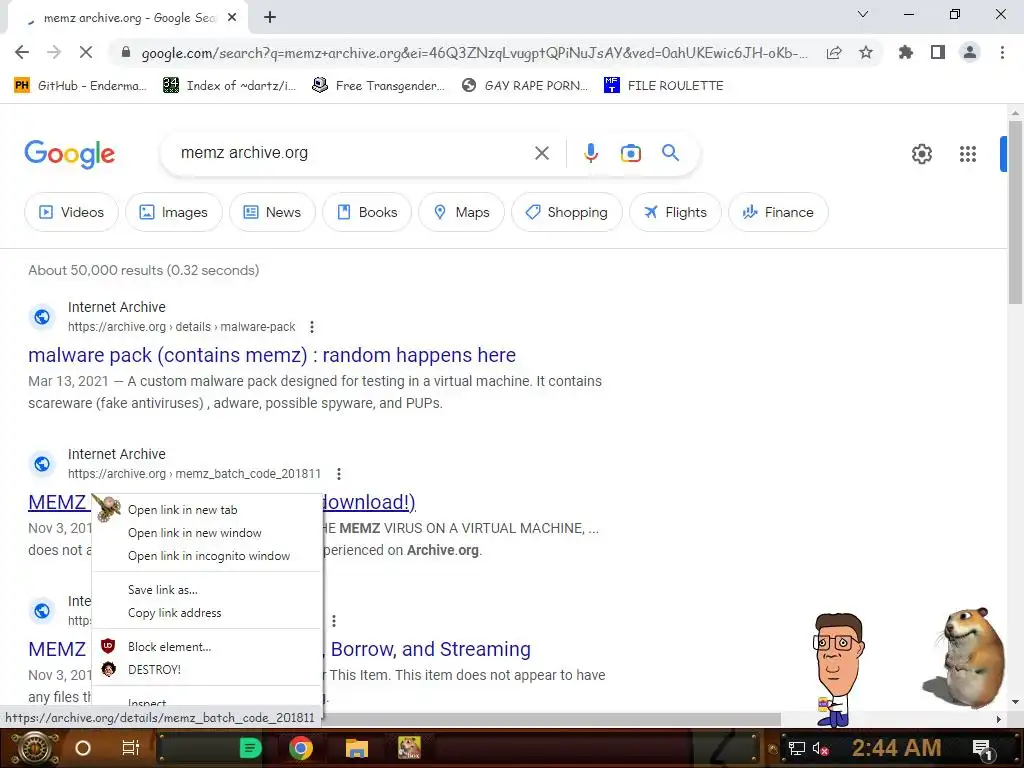Open the Start menu steampunk button
1024x768 pixels.
point(34,748)
